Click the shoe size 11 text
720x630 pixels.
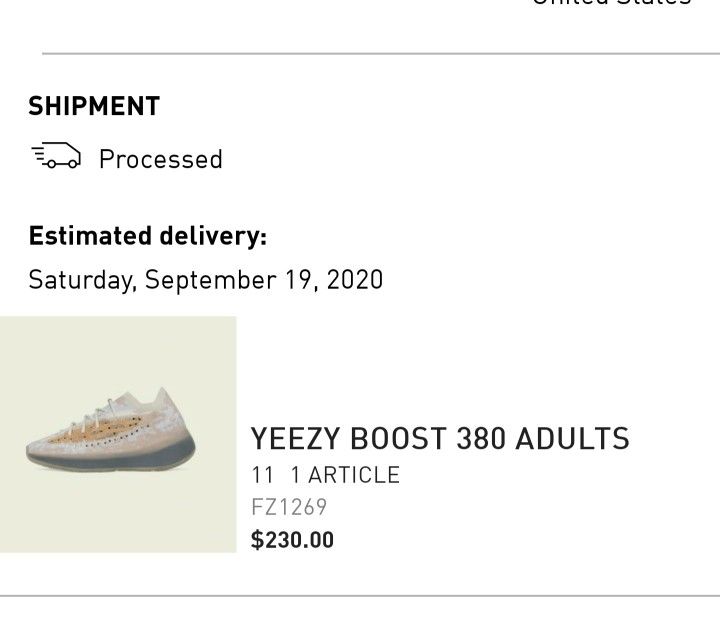[262, 475]
